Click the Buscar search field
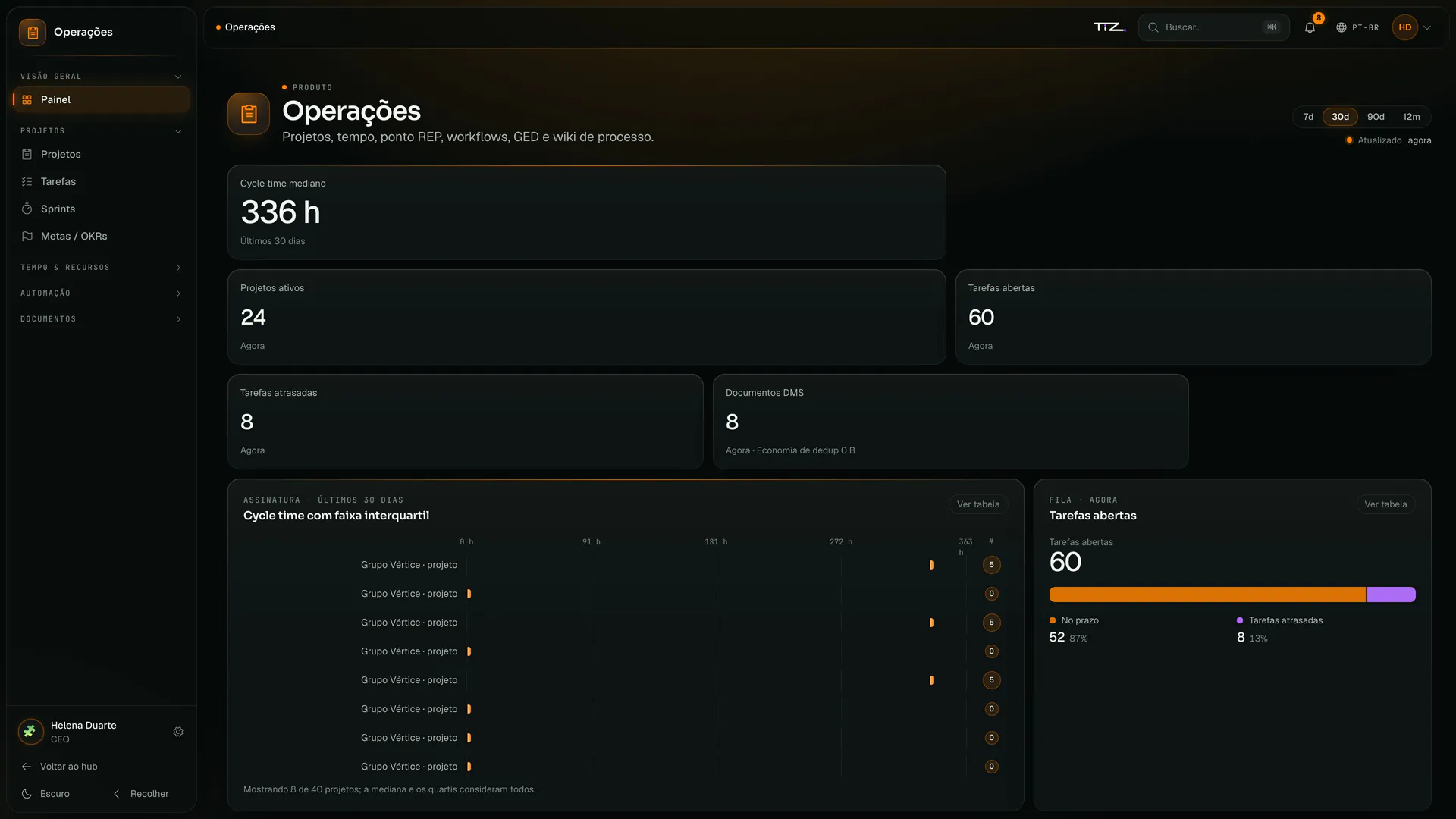The image size is (1456, 819). [x=1213, y=27]
